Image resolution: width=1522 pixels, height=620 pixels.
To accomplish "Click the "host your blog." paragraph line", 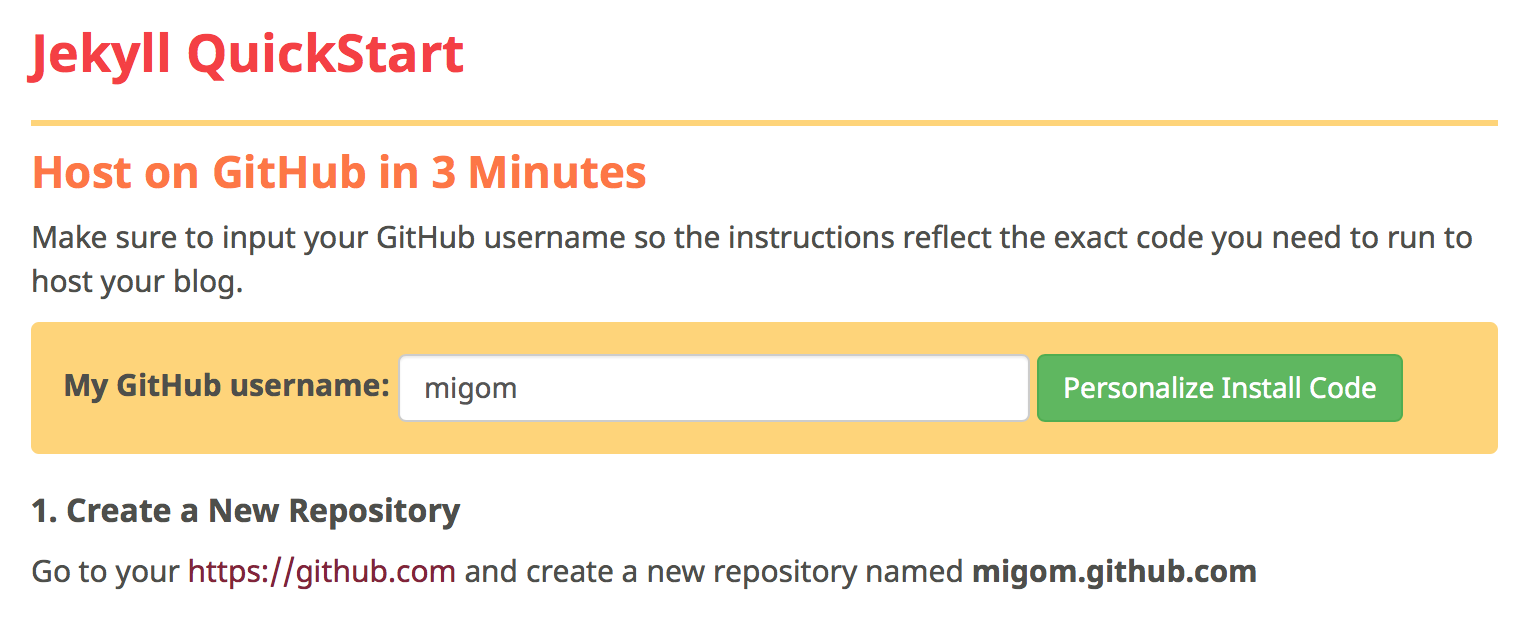I will coord(138,281).
